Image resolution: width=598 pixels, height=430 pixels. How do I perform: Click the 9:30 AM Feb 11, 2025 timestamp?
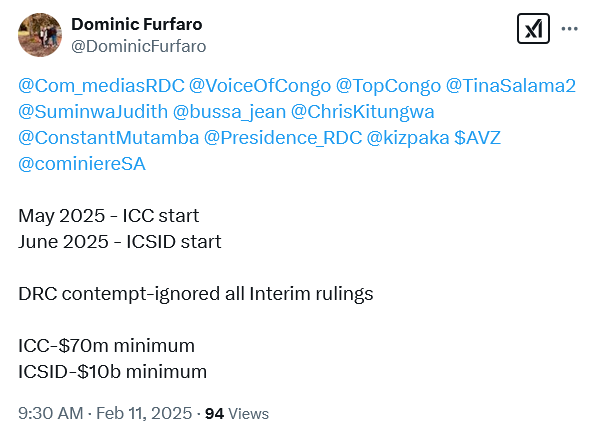click(x=105, y=413)
